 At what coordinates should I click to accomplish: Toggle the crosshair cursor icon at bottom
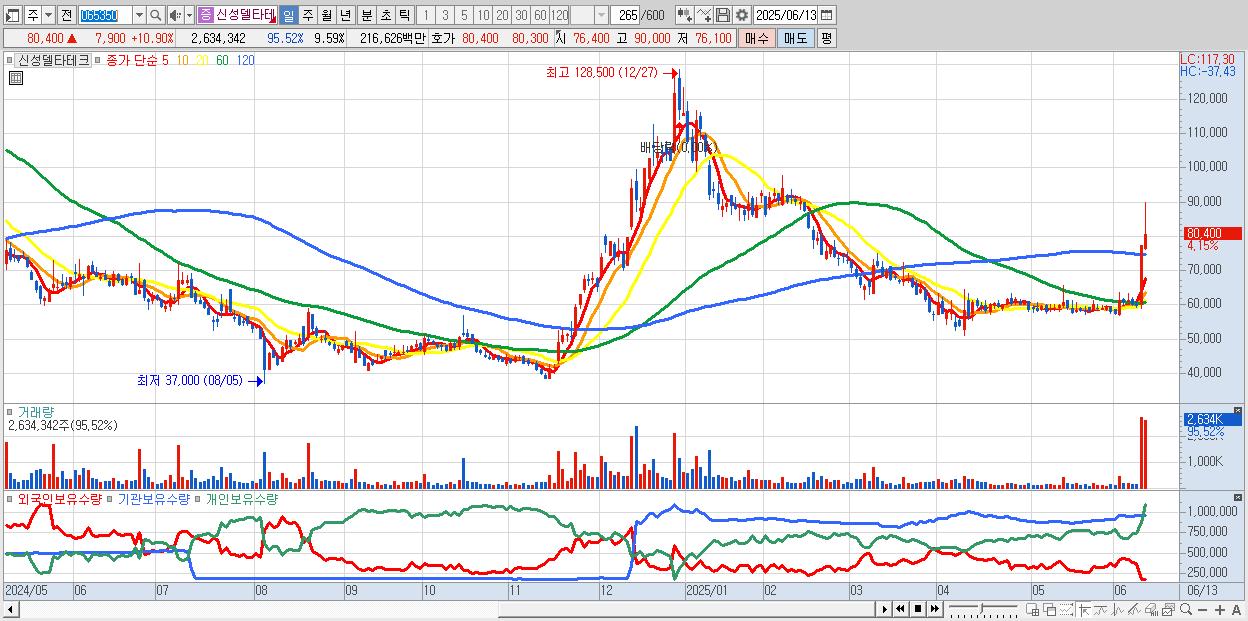point(1084,610)
